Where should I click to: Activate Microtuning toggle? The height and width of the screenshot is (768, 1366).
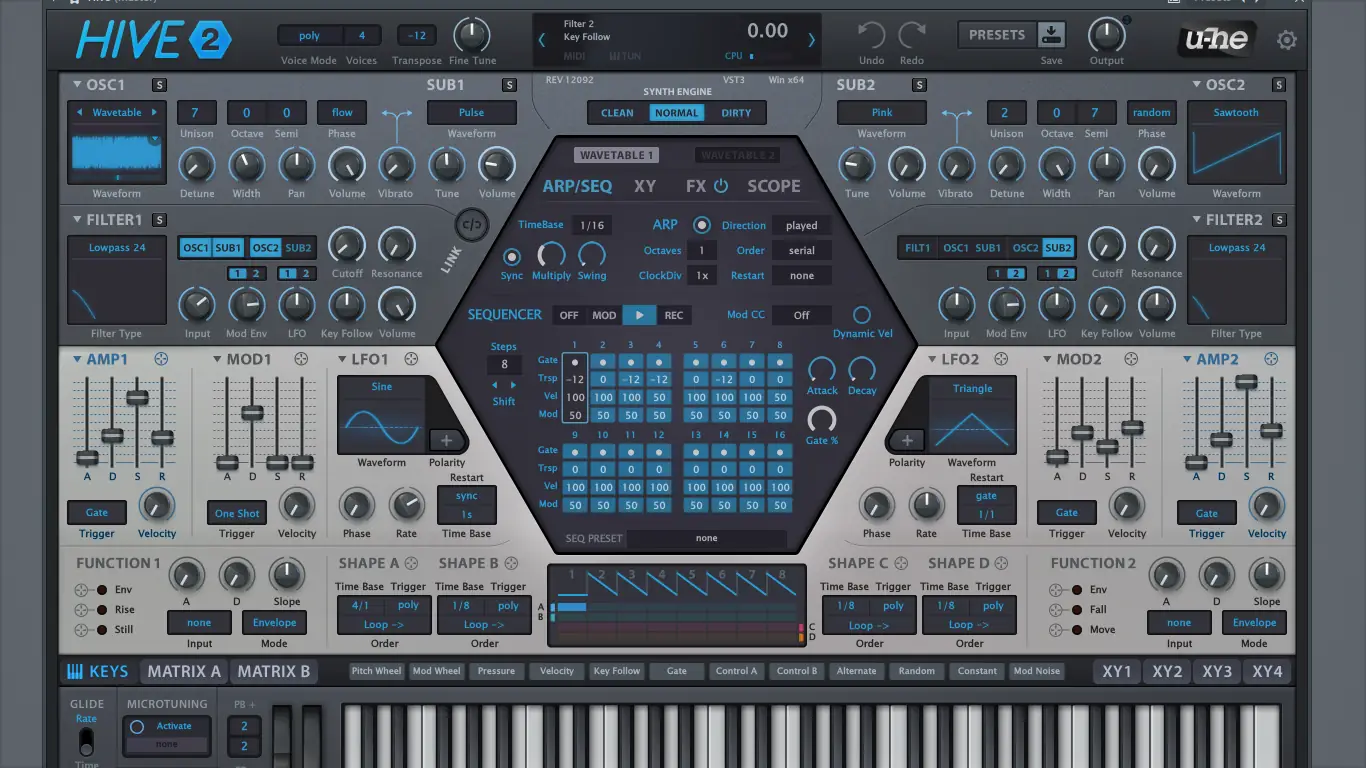[x=138, y=727]
